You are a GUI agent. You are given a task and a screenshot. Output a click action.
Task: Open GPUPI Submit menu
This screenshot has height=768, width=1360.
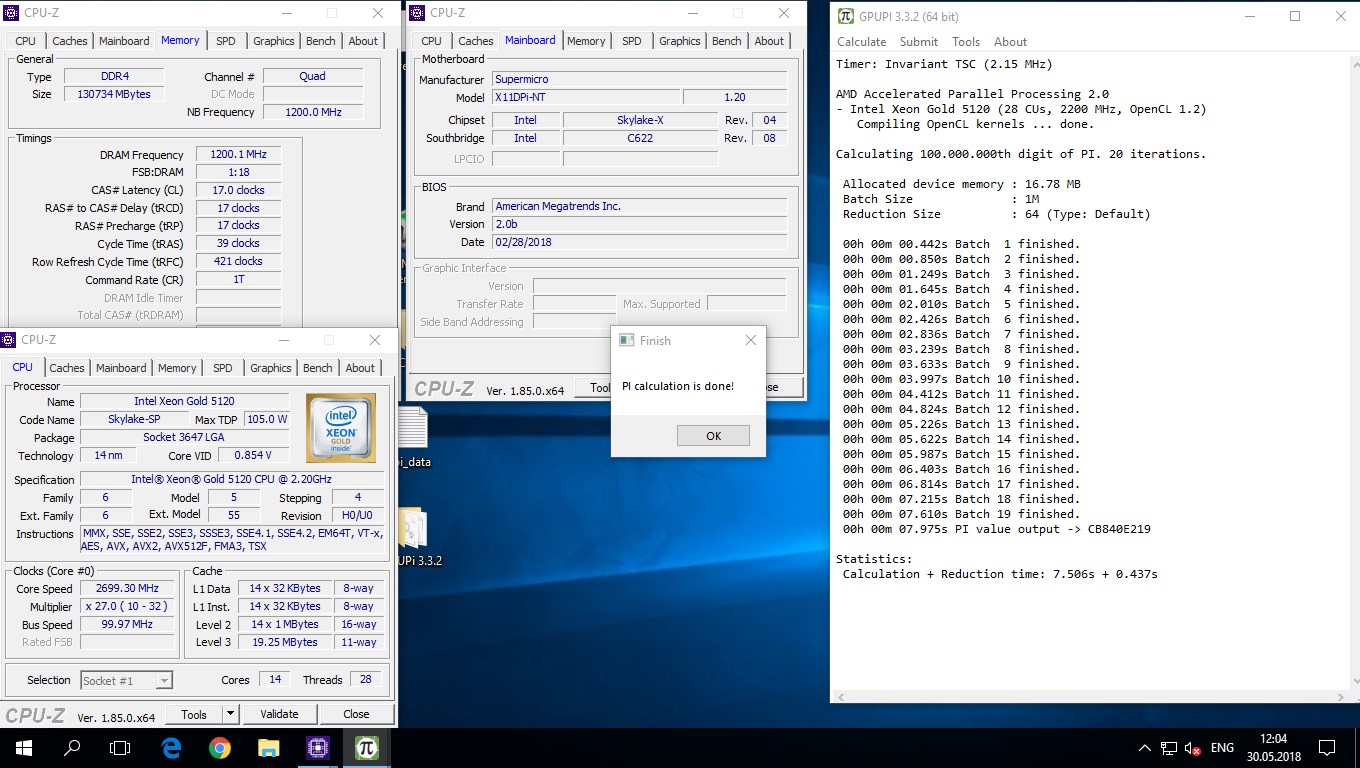(918, 42)
